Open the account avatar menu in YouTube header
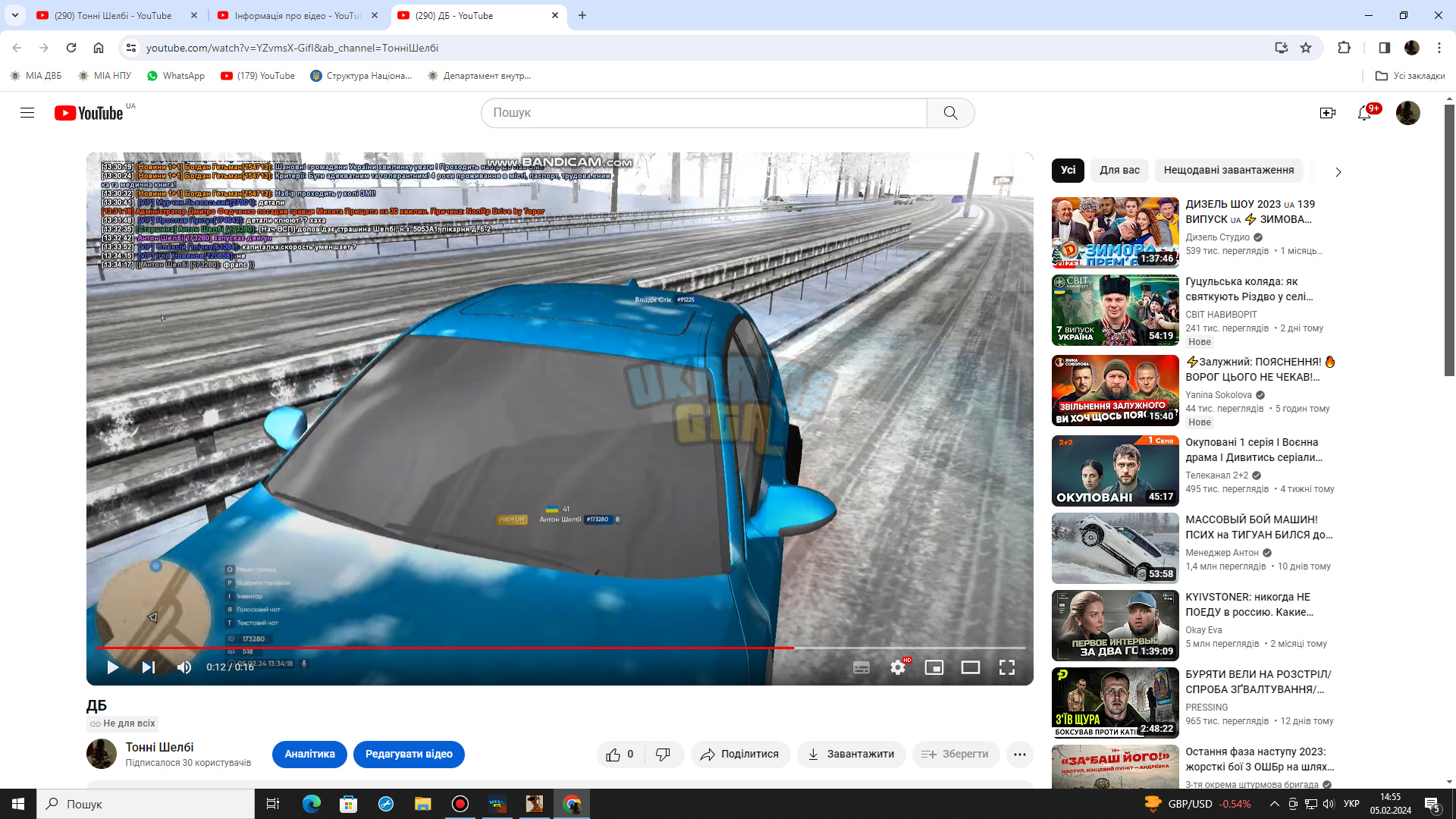The height and width of the screenshot is (819, 1456). [1408, 113]
